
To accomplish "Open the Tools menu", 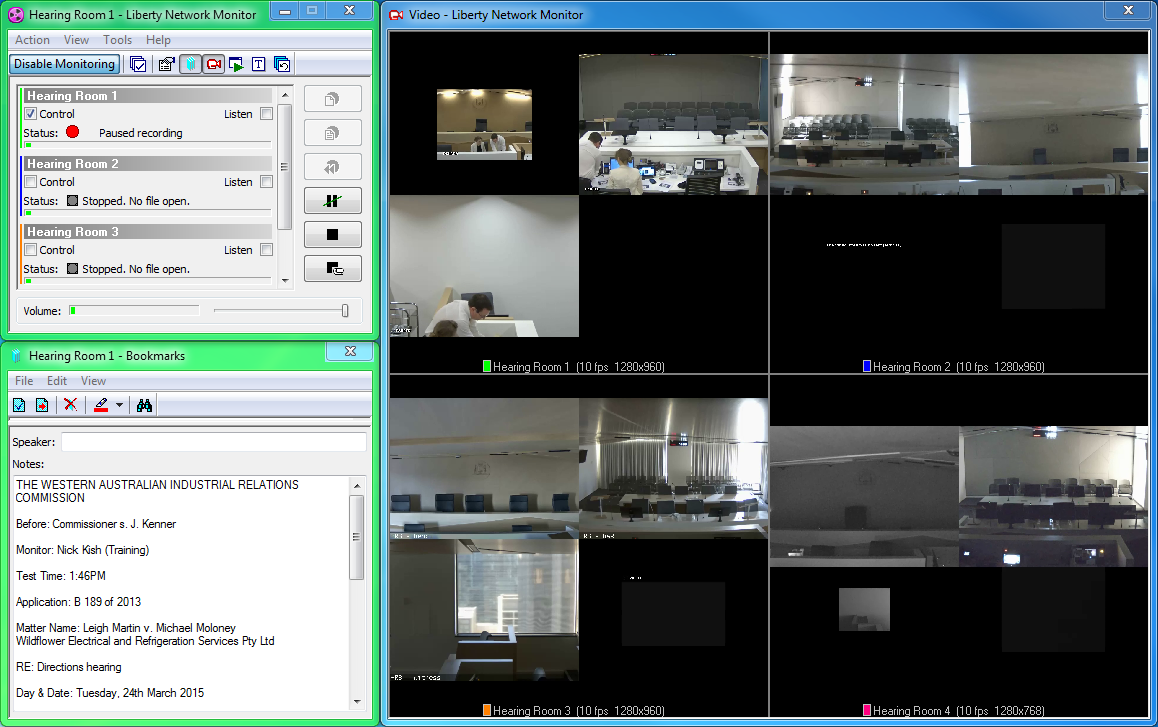I will click(117, 40).
